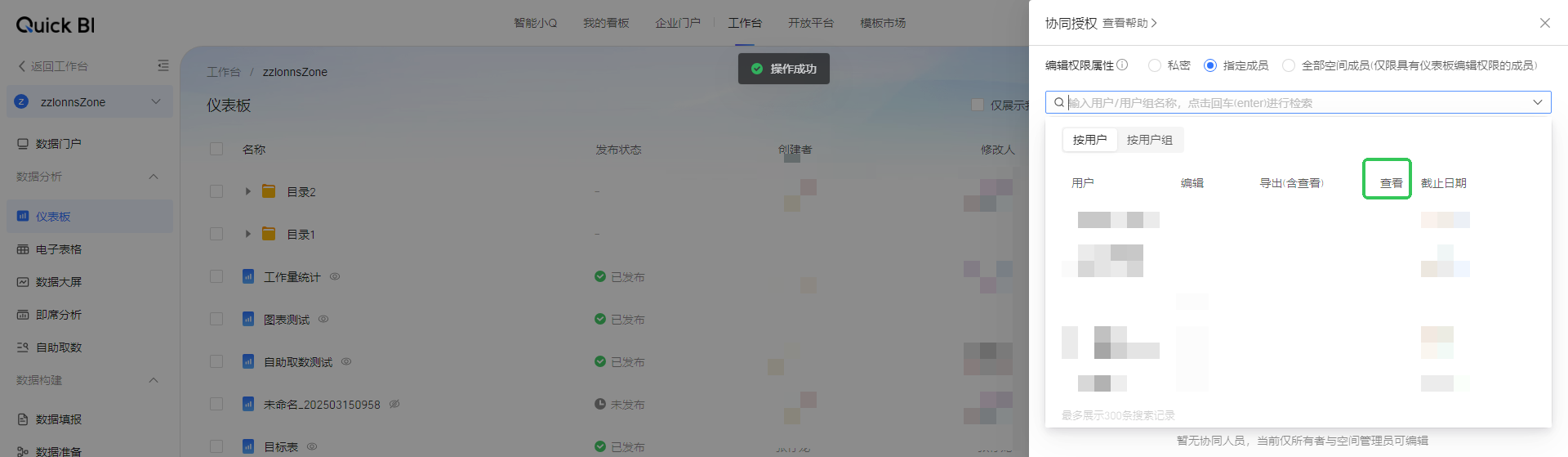The height and width of the screenshot is (457, 1568).
Task: Click the 目录2 folder icon
Action: [269, 191]
